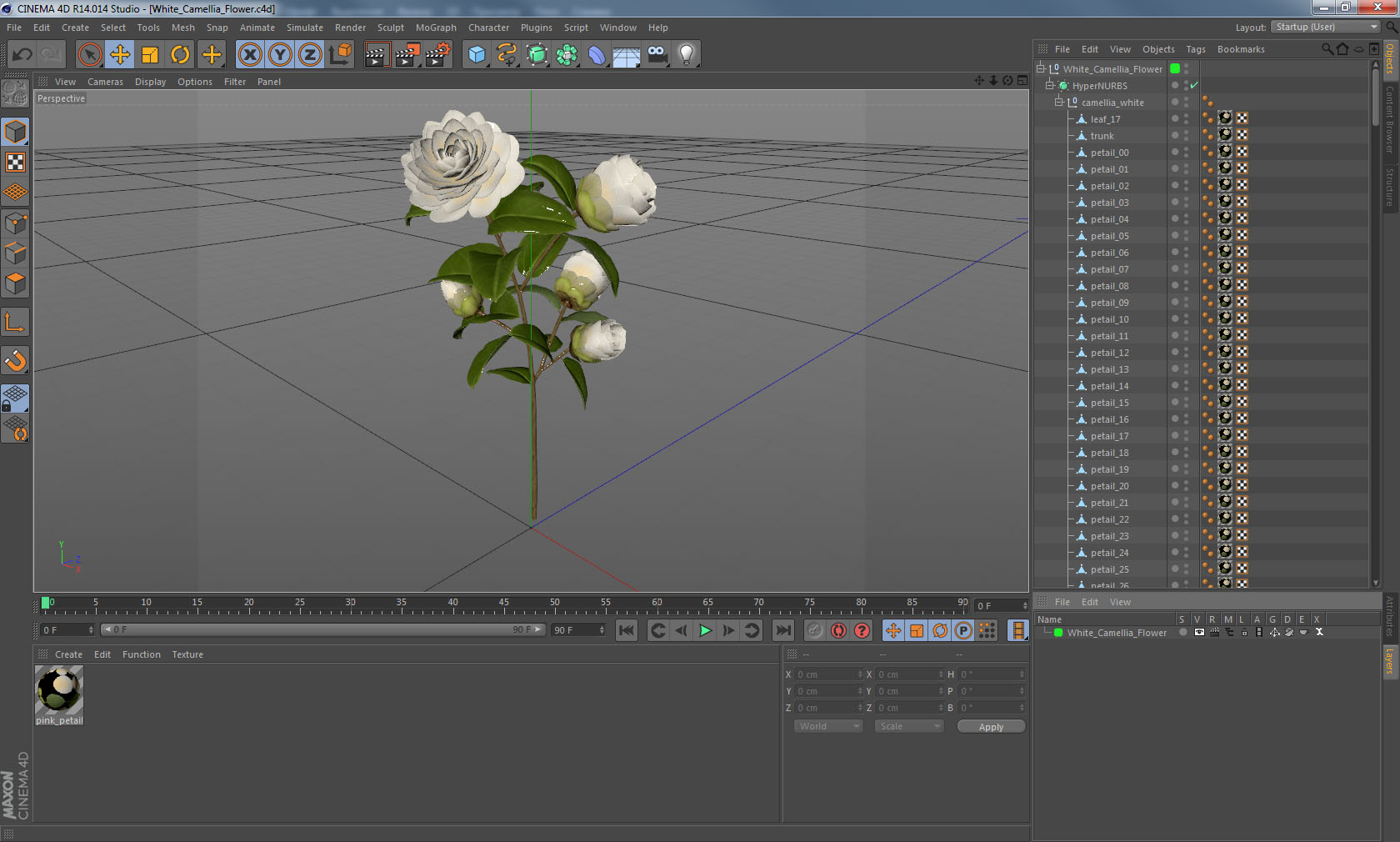Open the World coordinate dropdown

[x=828, y=726]
